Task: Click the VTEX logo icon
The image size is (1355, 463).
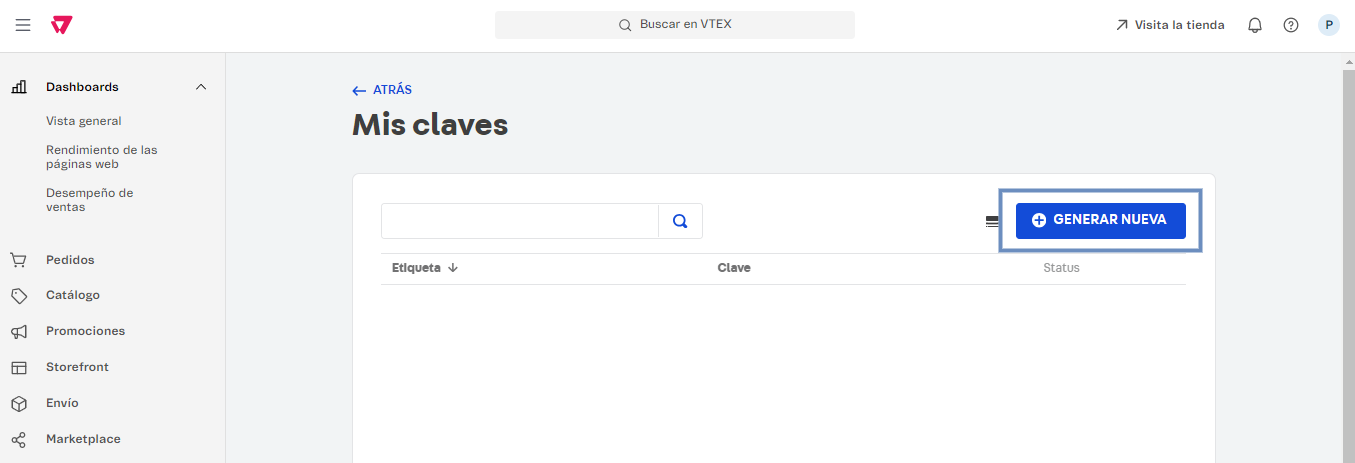Action: [x=62, y=25]
